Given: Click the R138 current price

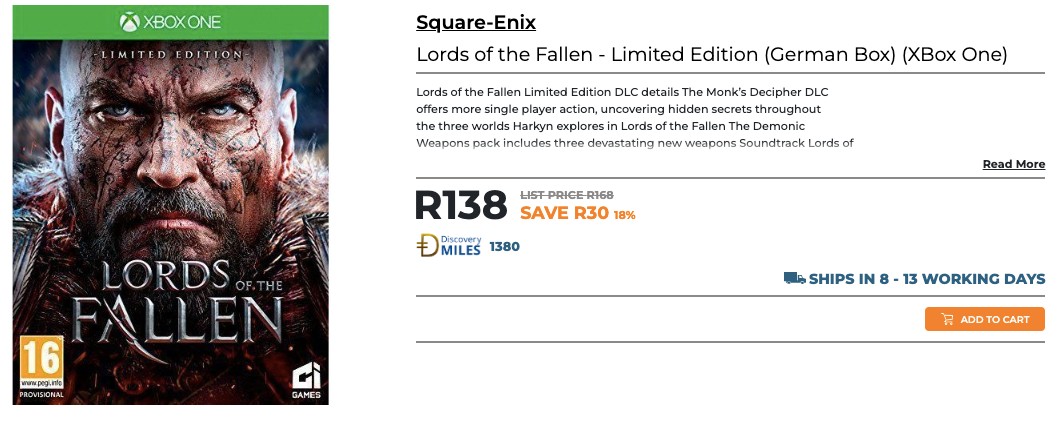Looking at the screenshot, I should click(x=461, y=205).
